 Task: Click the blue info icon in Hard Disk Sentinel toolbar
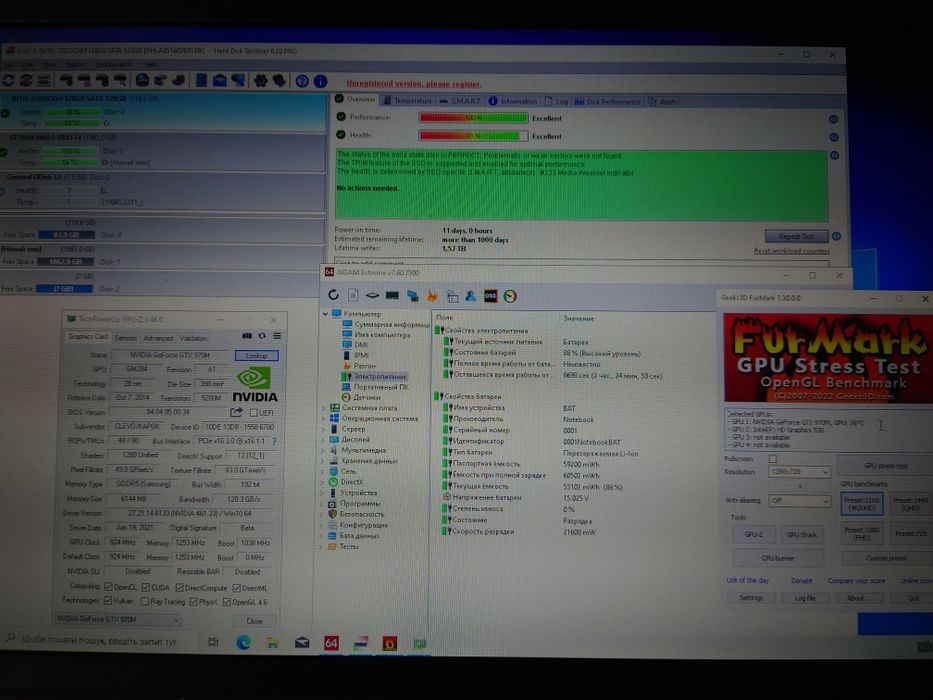[x=320, y=81]
